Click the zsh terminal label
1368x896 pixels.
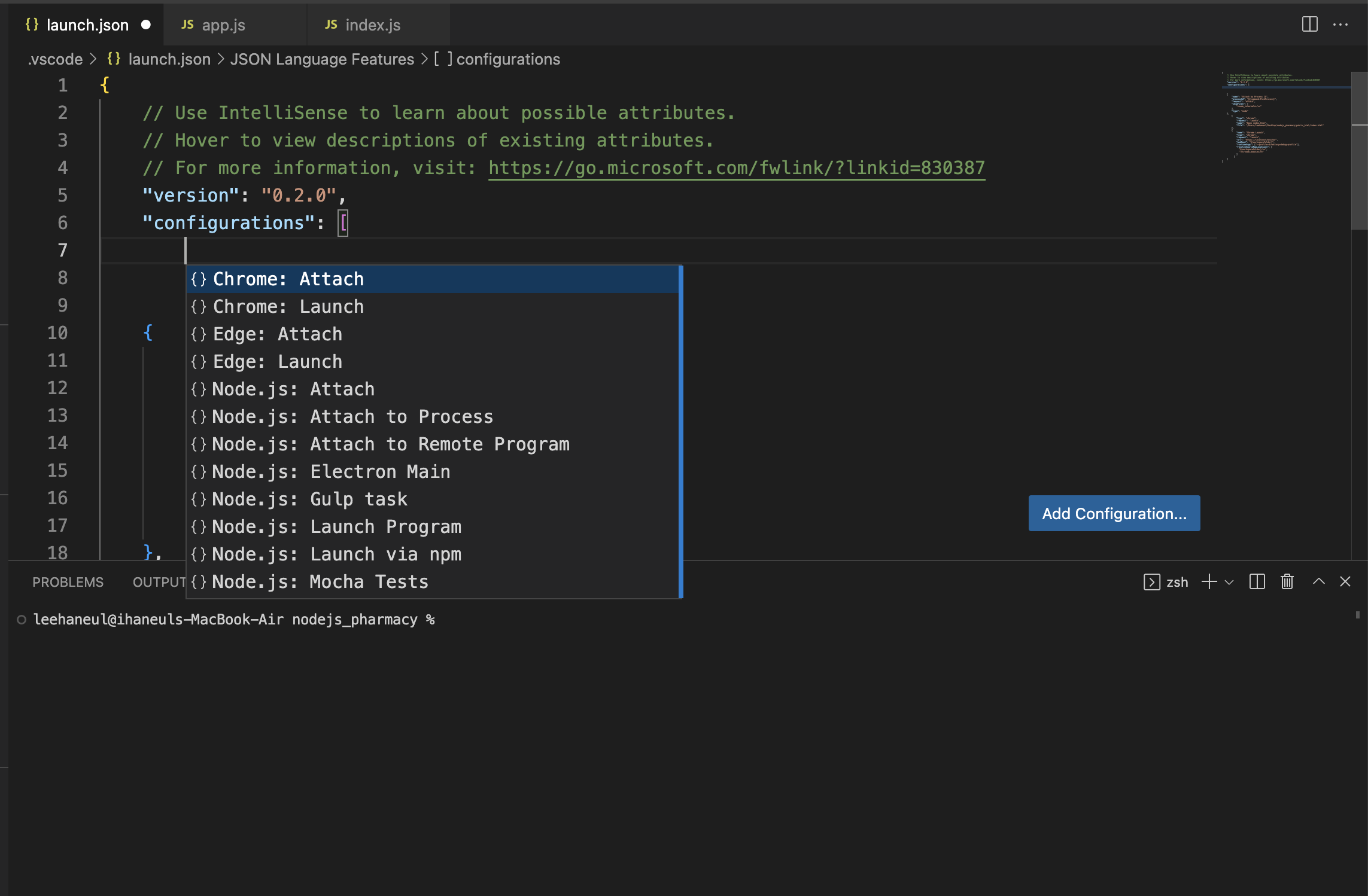click(1177, 582)
